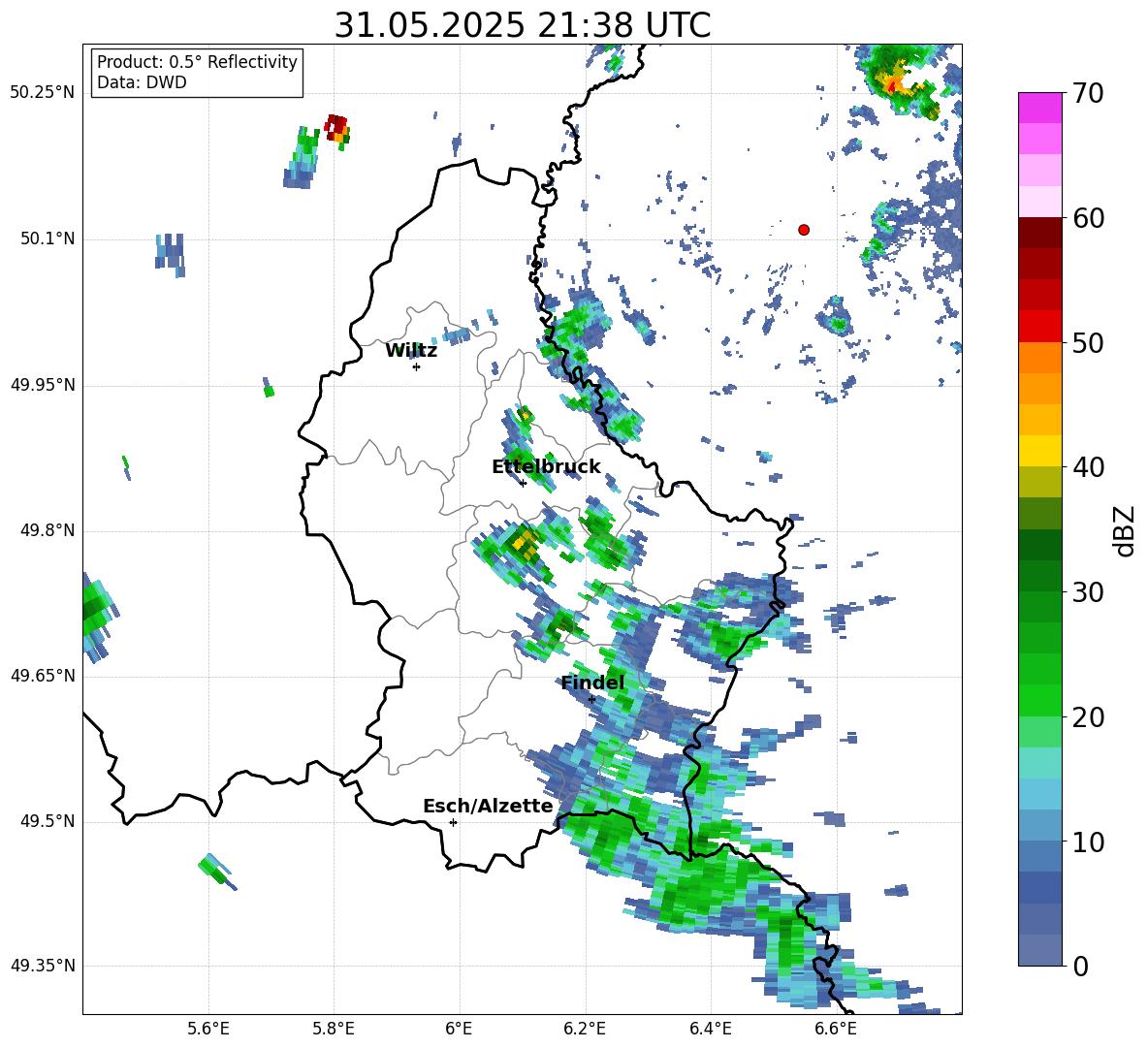Click the 50.25°N latitude label
Viewport: 1148px width, 1048px height.
[43, 93]
